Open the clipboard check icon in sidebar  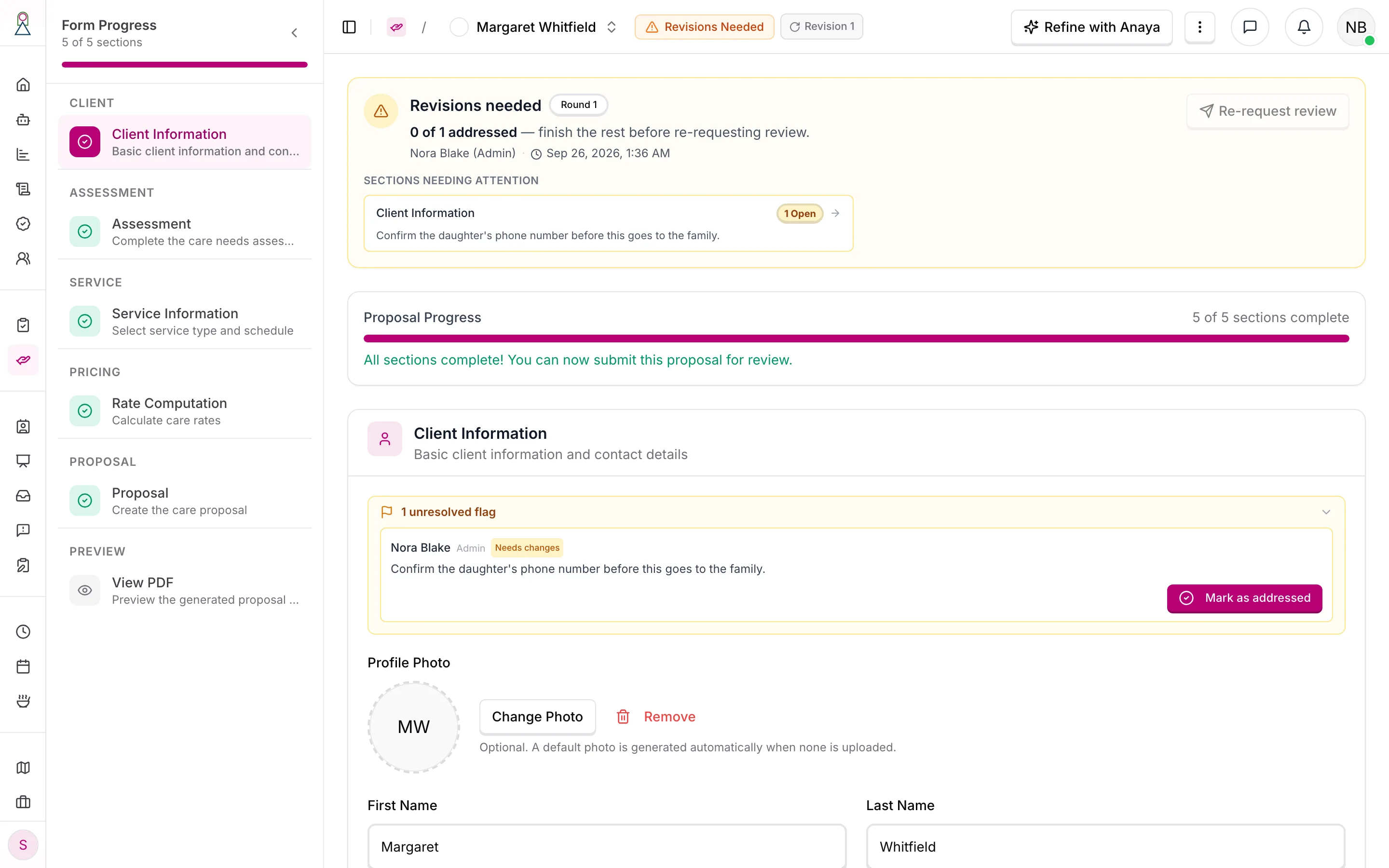[x=23, y=325]
